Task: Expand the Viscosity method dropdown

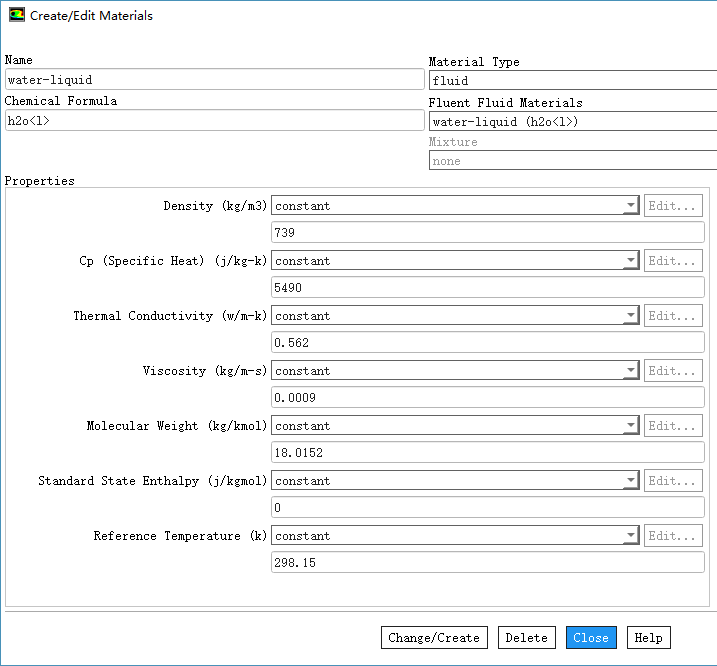Action: pos(455,371)
